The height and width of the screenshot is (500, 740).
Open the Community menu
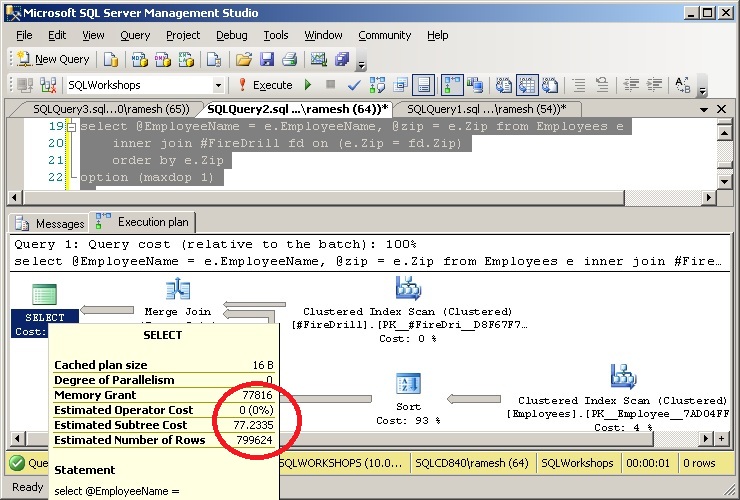pyautogui.click(x=385, y=35)
